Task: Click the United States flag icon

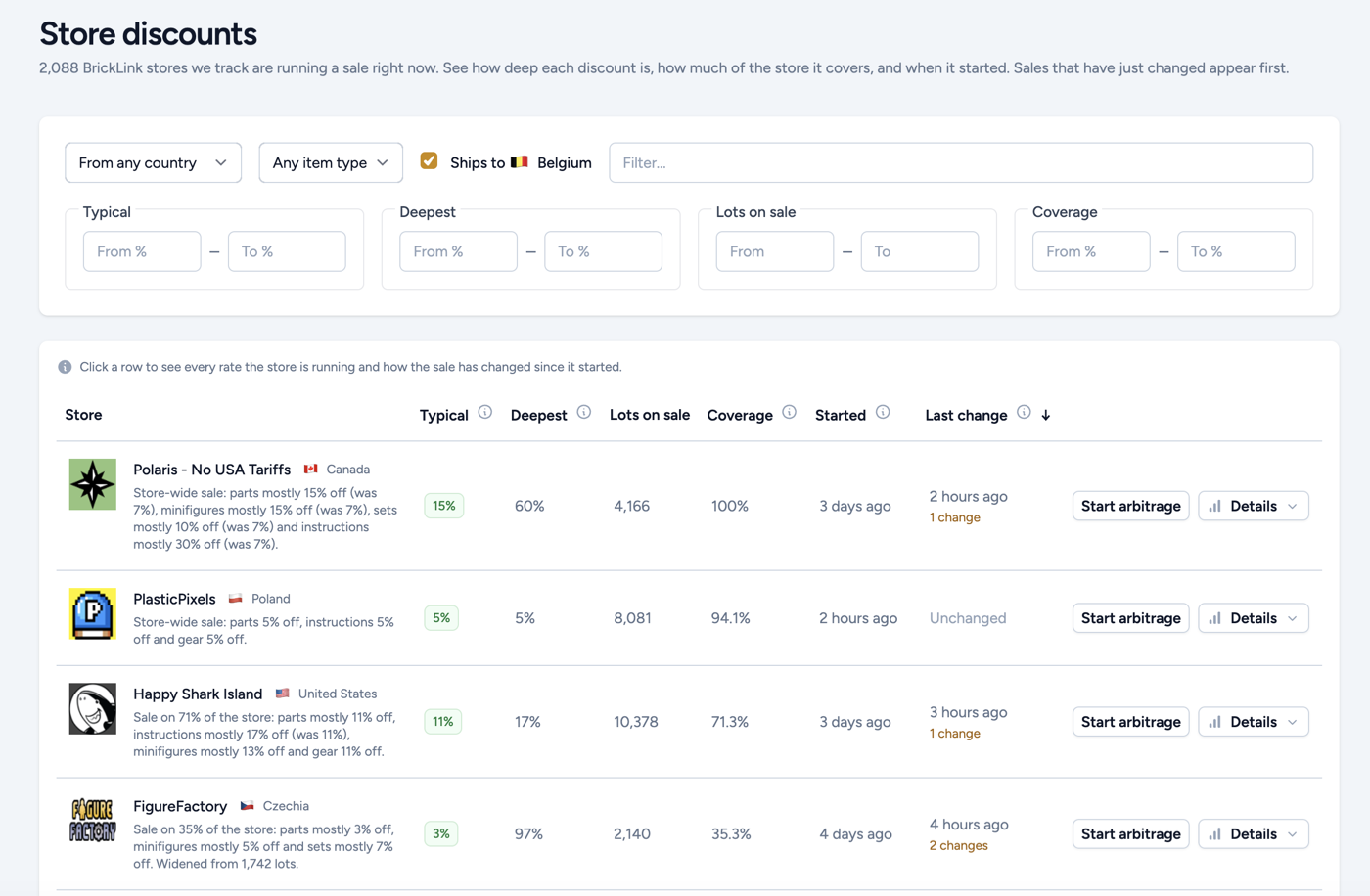Action: 283,694
